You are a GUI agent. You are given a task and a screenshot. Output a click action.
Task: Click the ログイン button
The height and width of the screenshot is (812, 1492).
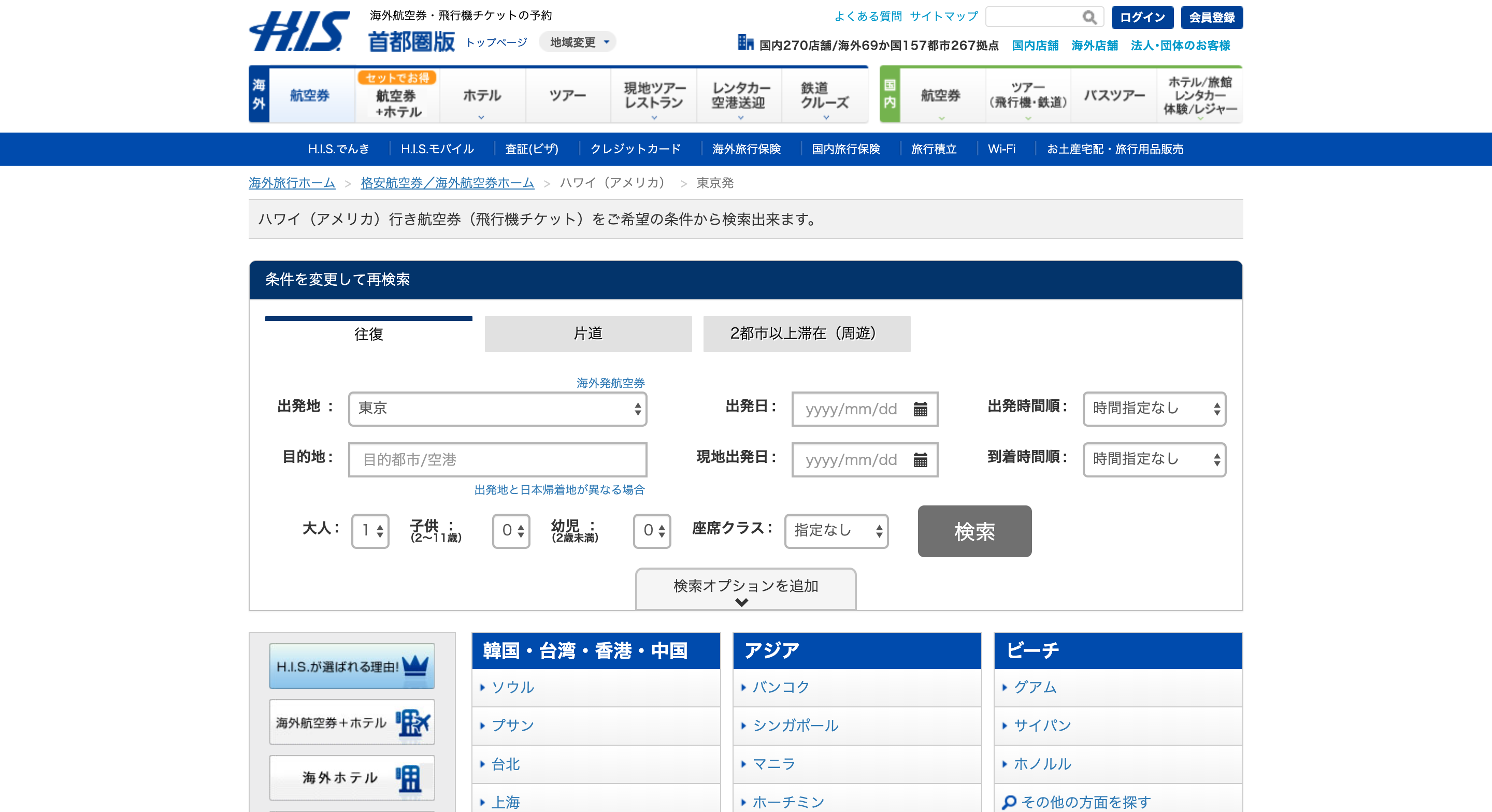coord(1142,18)
